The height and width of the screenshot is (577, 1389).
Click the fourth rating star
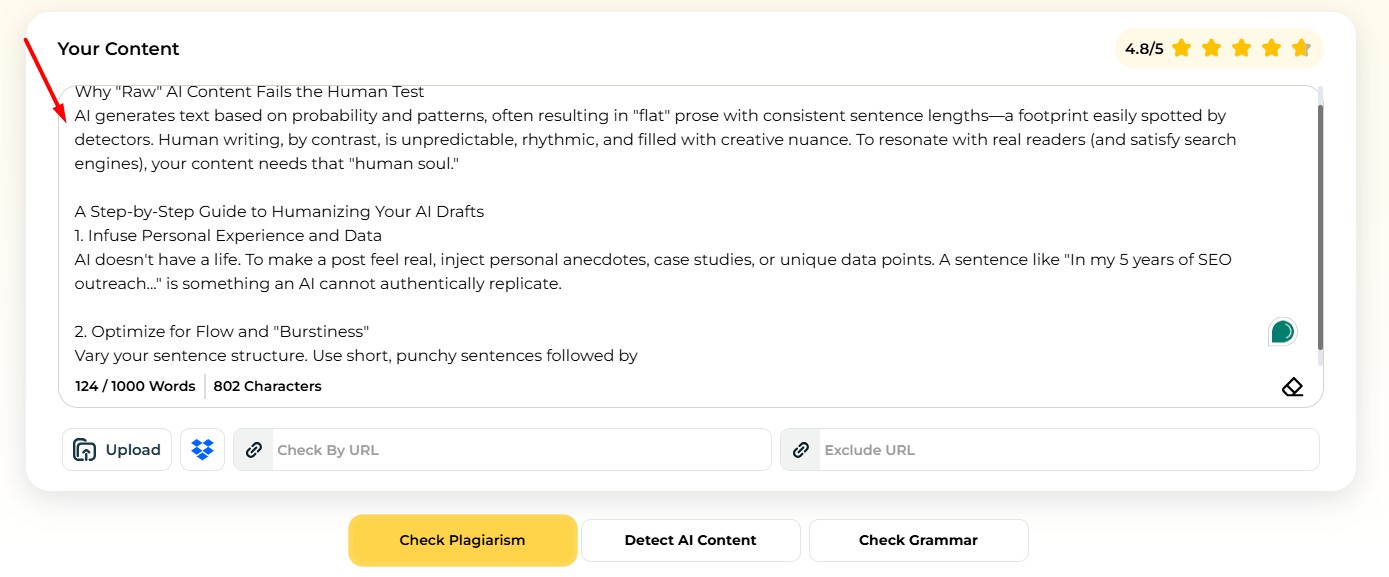click(x=1271, y=48)
